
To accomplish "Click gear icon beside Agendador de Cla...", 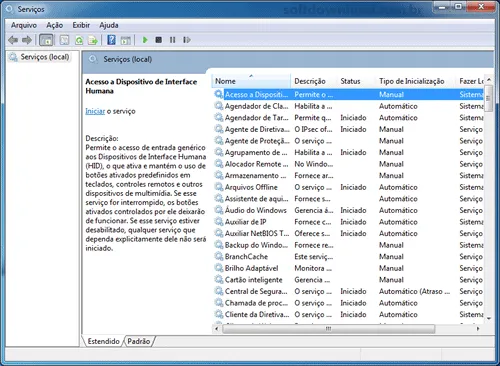I will click(219, 106).
